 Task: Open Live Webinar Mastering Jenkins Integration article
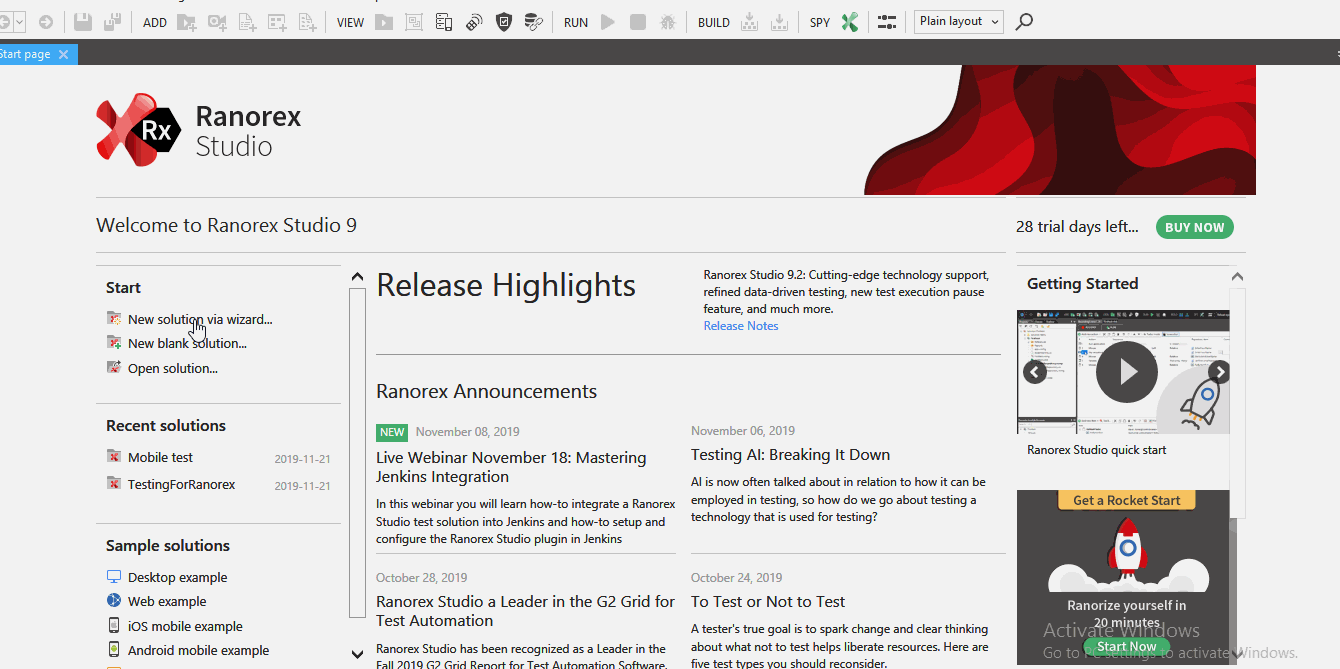pyautogui.click(x=511, y=467)
